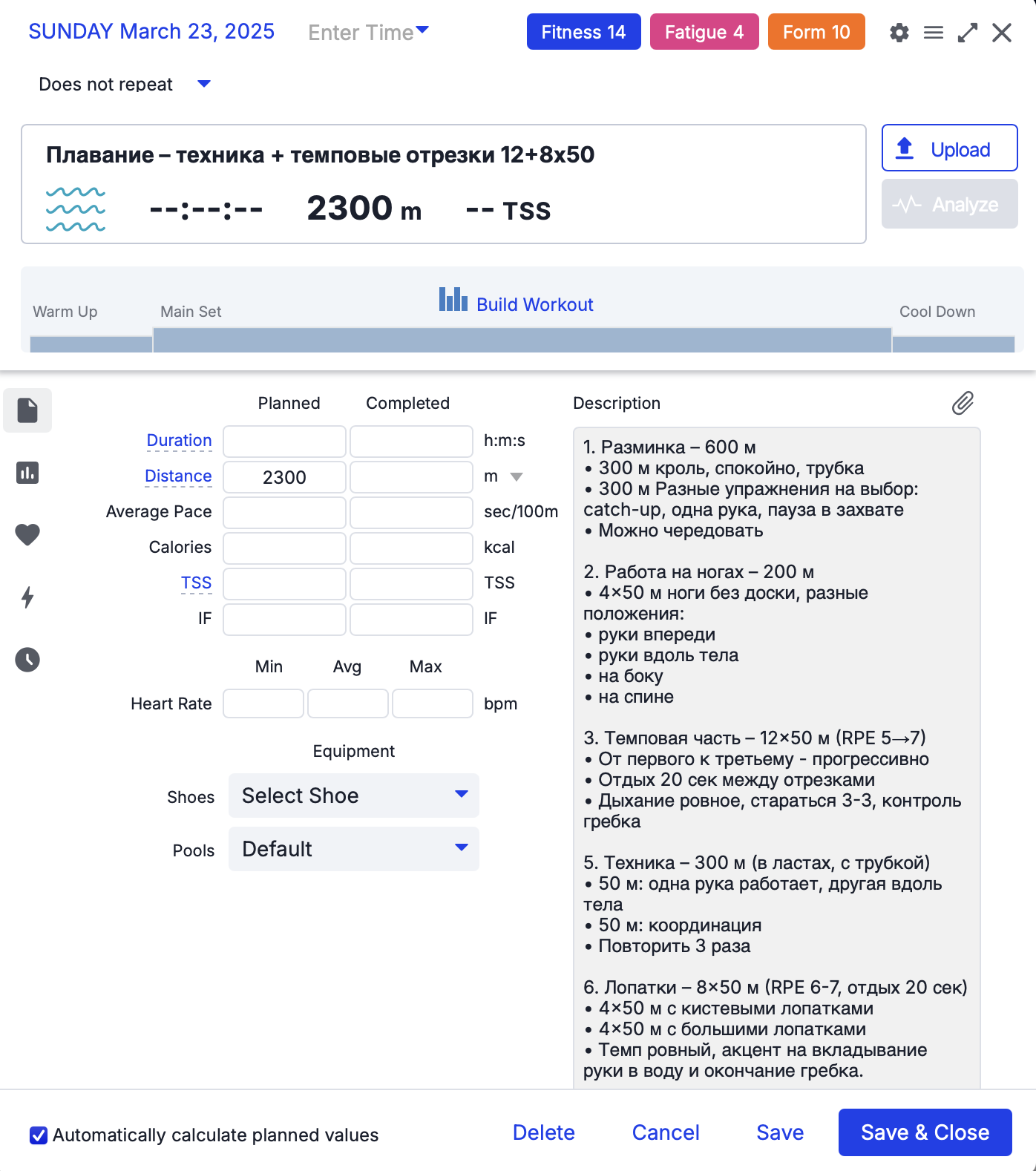The height and width of the screenshot is (1171, 1036).
Task: Toggle Automatically calculate planned values checkbox
Action: [x=39, y=1135]
